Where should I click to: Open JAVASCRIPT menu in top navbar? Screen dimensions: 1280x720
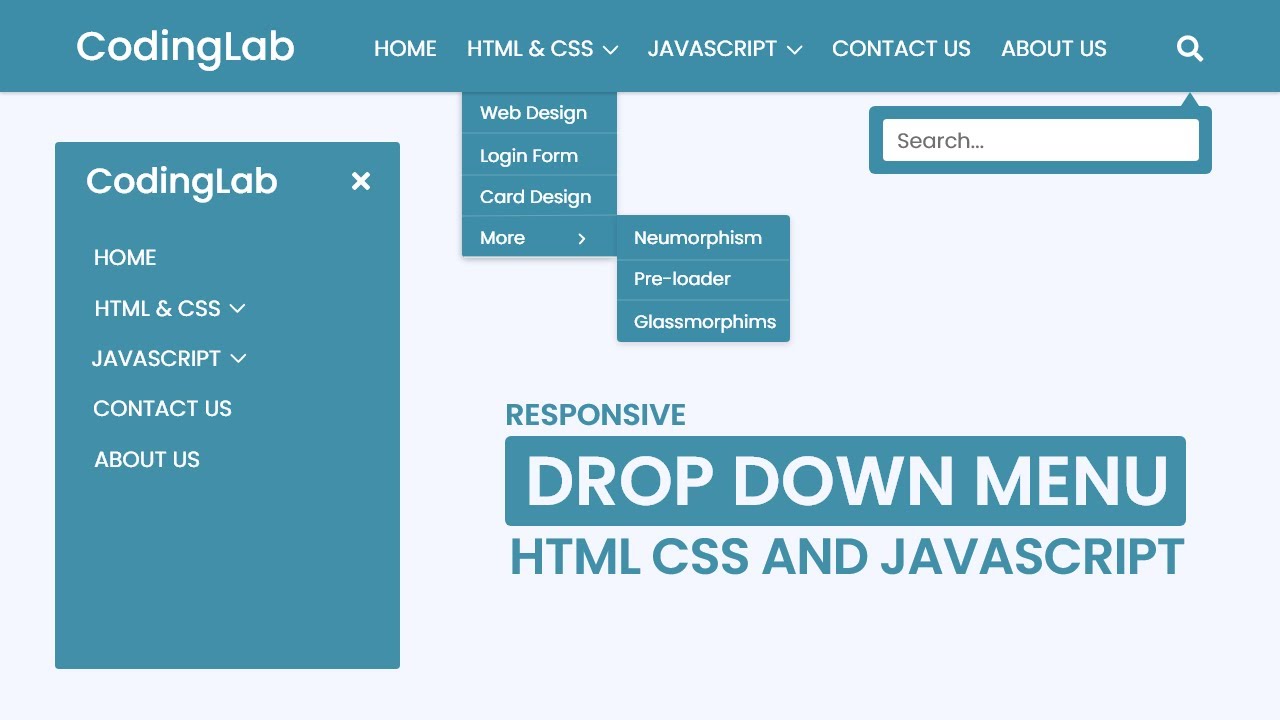[712, 49]
